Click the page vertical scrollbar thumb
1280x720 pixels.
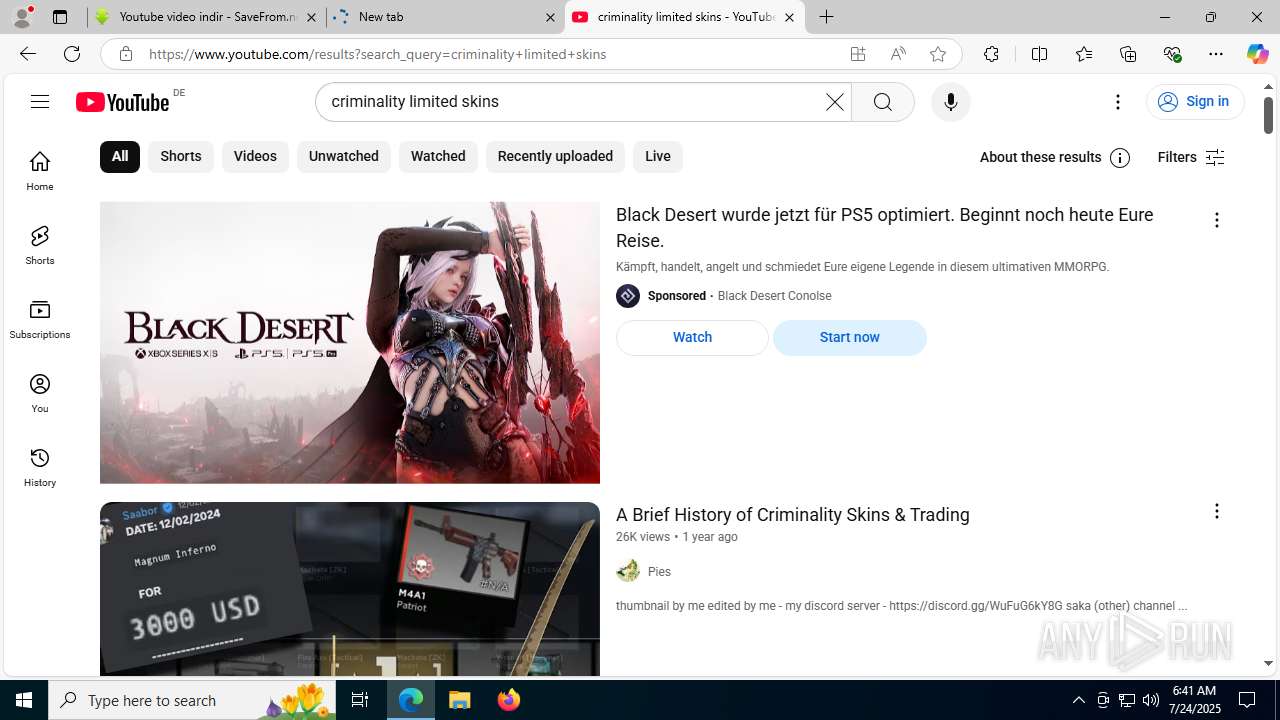pyautogui.click(x=1268, y=115)
